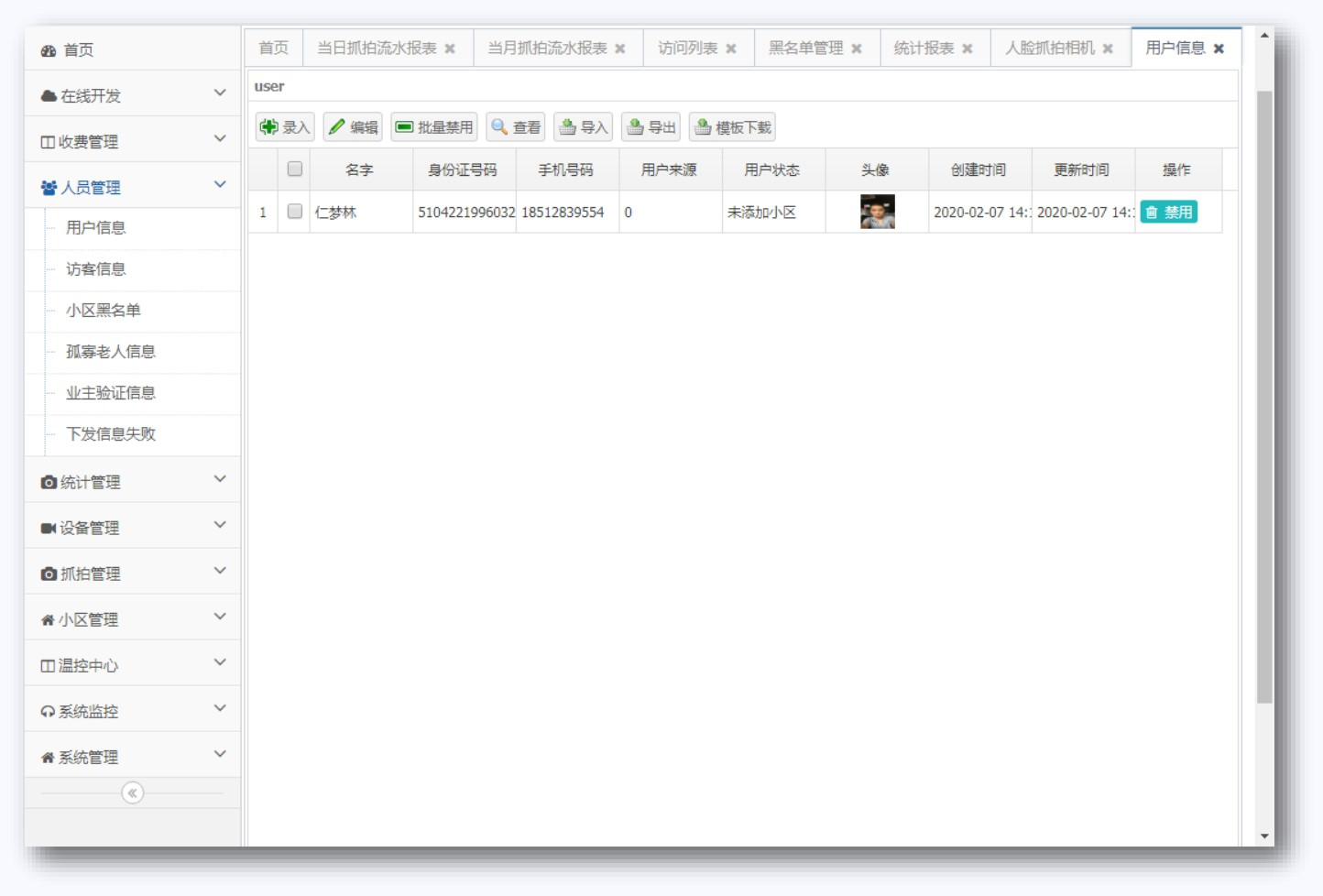Switch to the 黑名单管理 tab
The width and height of the screenshot is (1323, 896).
(x=805, y=49)
